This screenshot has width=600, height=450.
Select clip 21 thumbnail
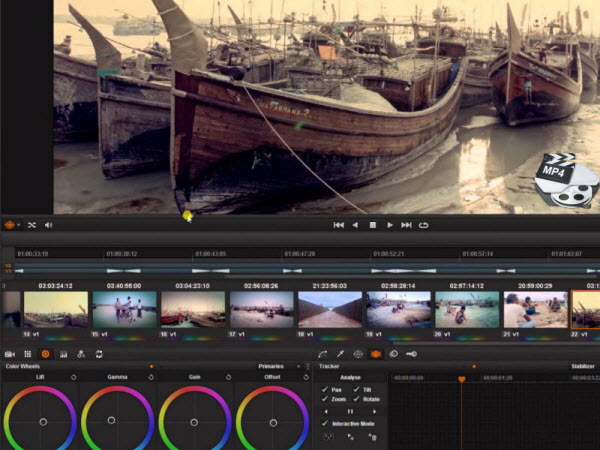coord(535,310)
